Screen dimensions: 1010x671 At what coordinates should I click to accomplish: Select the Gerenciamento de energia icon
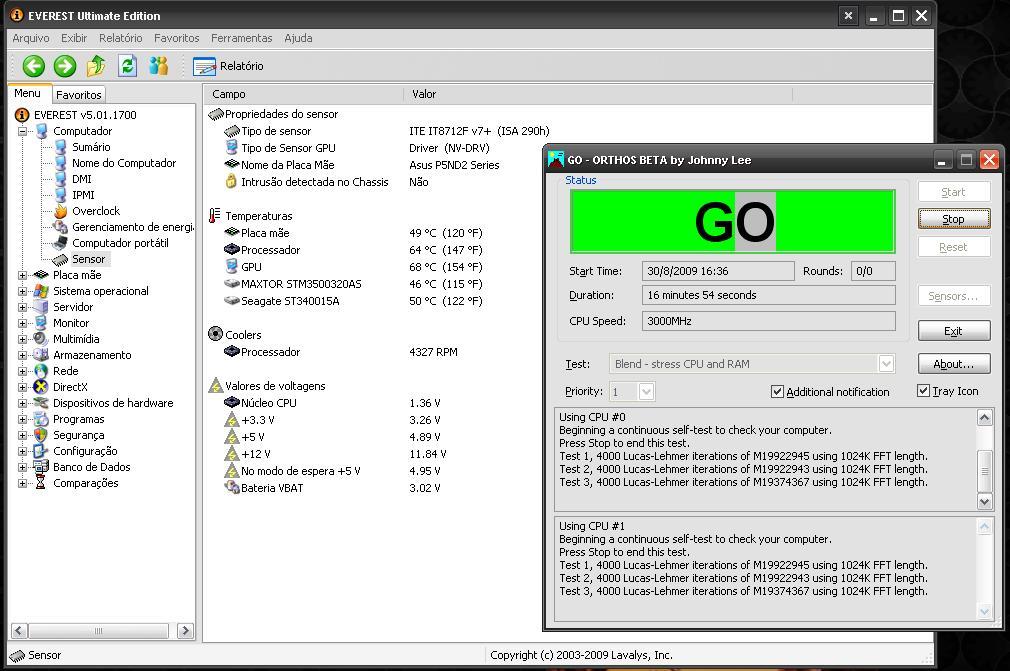point(61,227)
